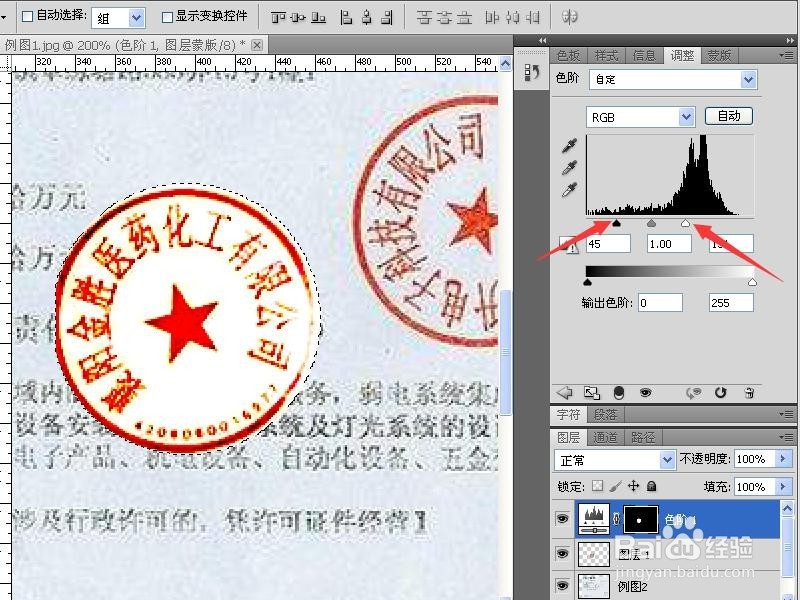Click the shadow input field showing 45
The height and width of the screenshot is (600, 800).
coord(608,244)
